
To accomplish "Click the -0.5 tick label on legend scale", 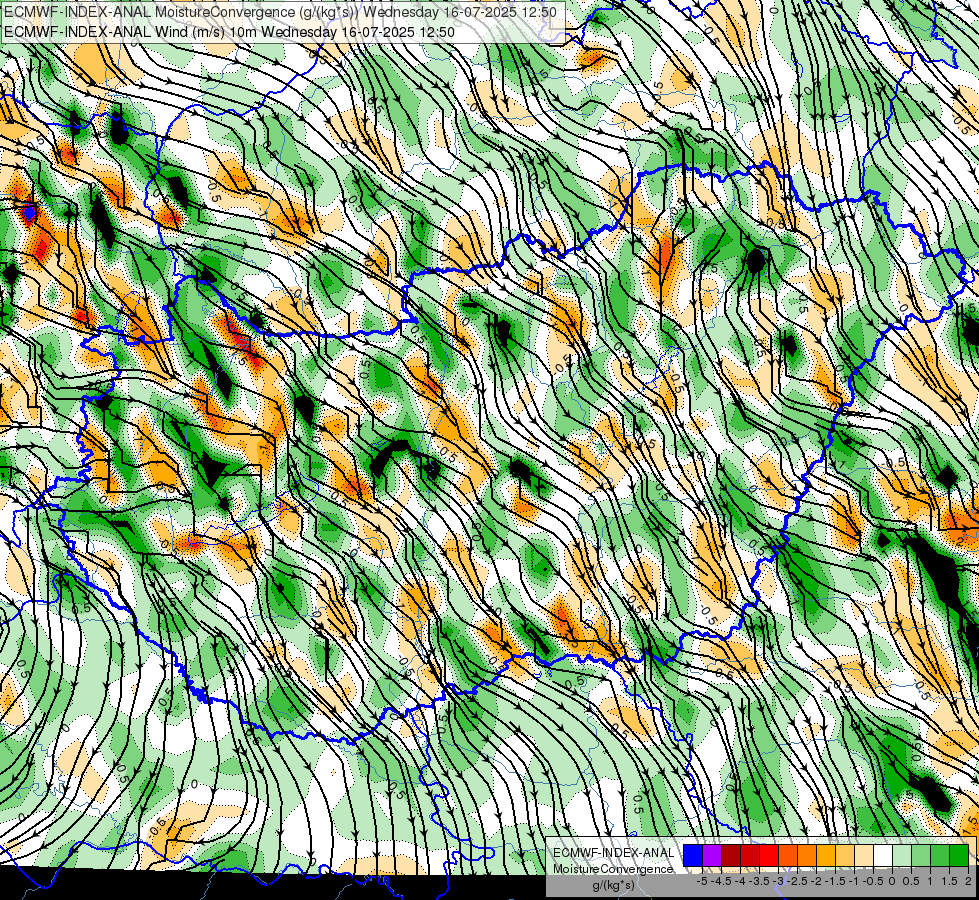I will (873, 881).
